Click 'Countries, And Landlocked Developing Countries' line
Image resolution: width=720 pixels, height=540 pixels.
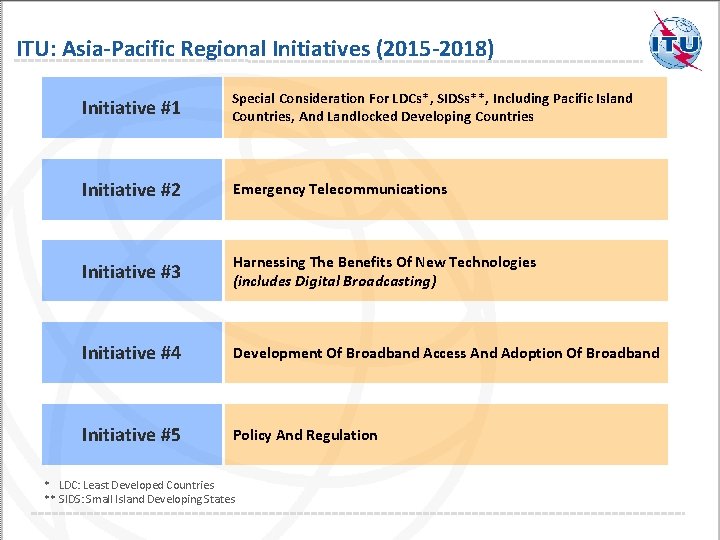click(382, 116)
